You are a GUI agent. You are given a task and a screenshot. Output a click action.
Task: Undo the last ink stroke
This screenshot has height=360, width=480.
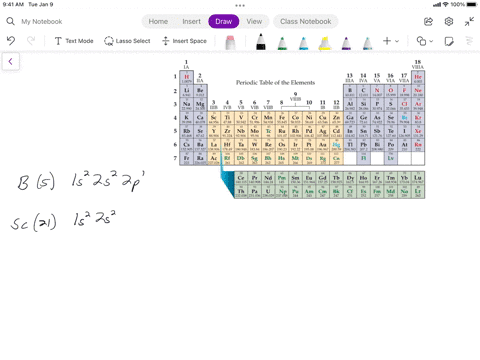pyautogui.click(x=11, y=41)
